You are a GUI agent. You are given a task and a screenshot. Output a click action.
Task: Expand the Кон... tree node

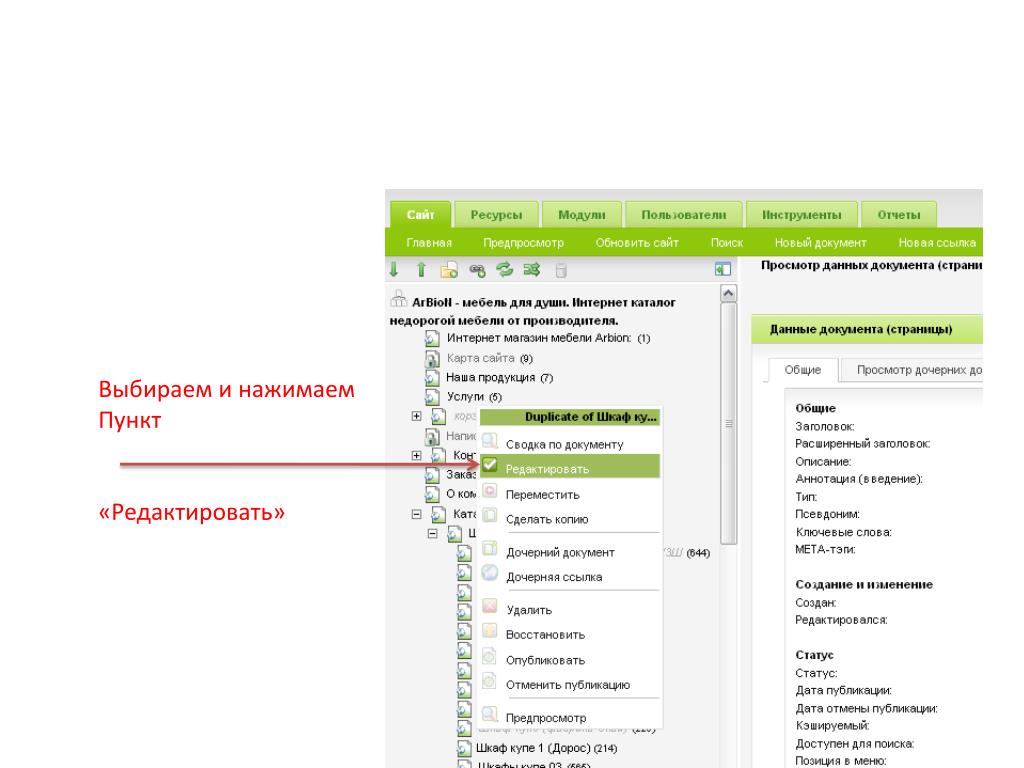[417, 455]
